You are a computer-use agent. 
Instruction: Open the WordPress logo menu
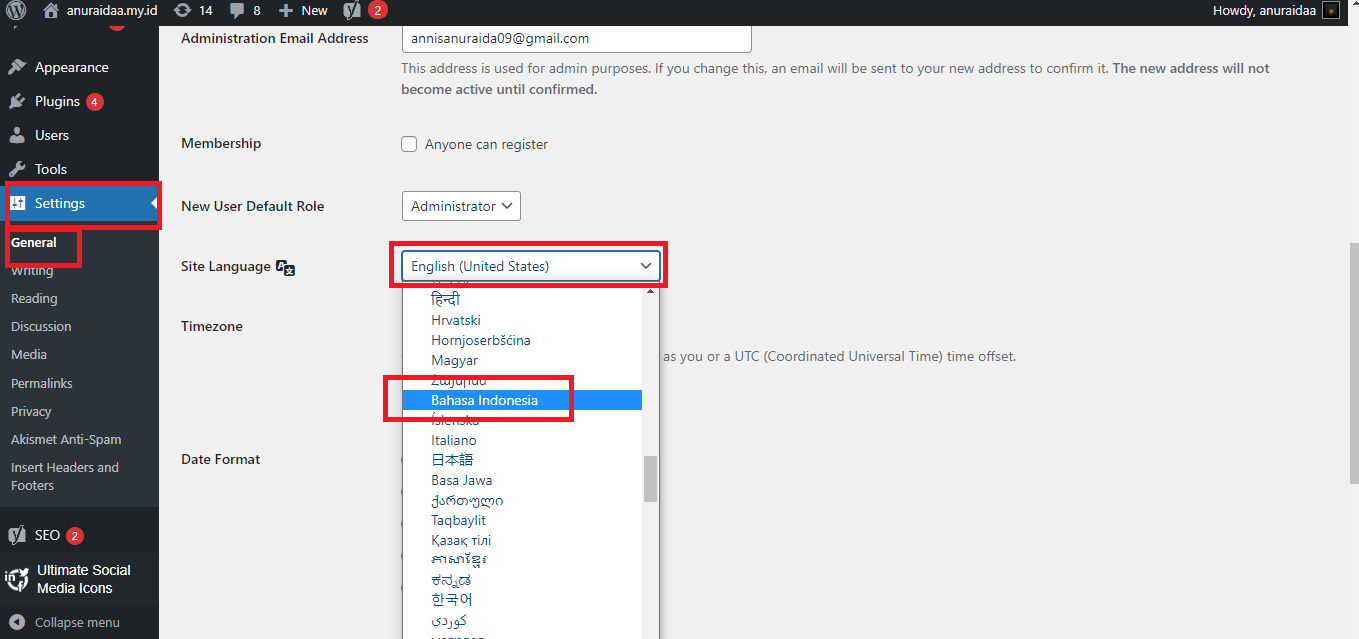[16, 10]
